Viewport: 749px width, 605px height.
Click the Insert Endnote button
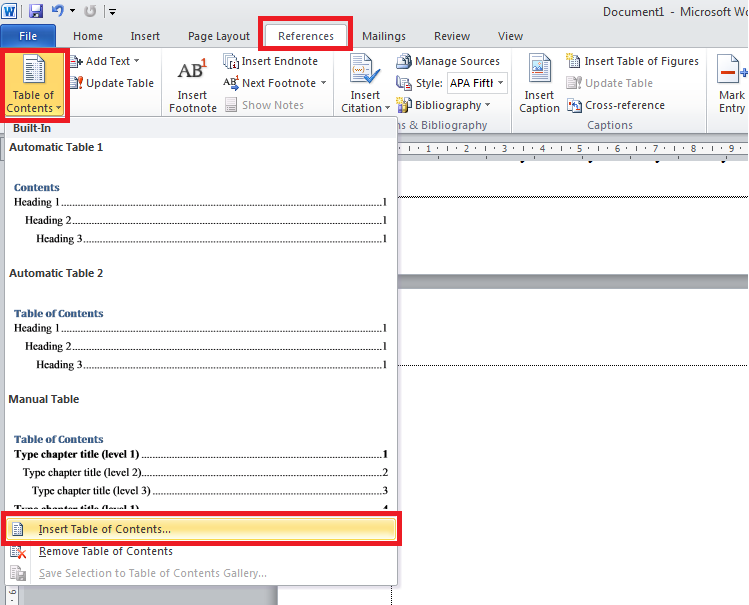point(270,61)
